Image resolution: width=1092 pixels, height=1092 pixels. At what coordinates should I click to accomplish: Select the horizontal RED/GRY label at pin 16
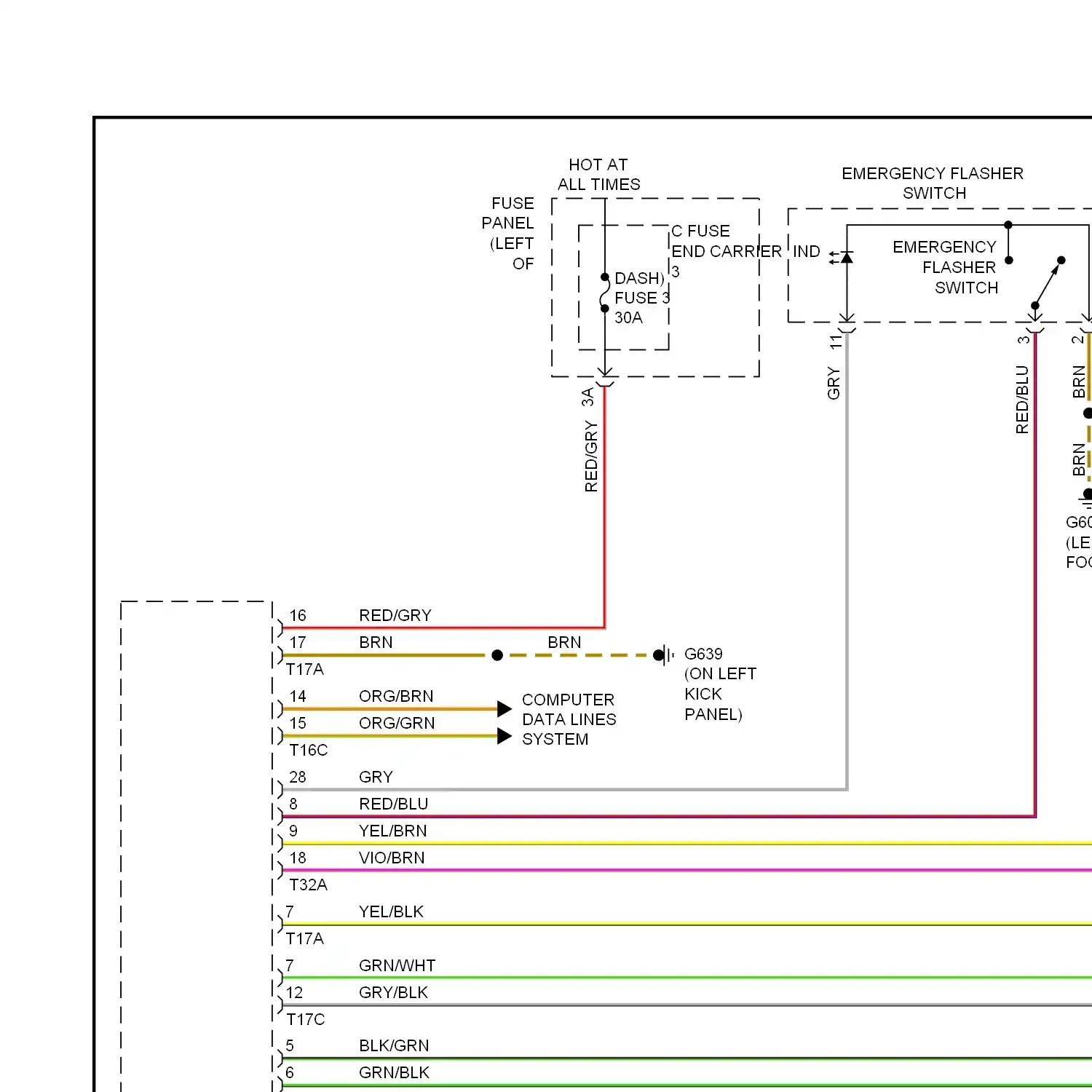click(x=395, y=615)
